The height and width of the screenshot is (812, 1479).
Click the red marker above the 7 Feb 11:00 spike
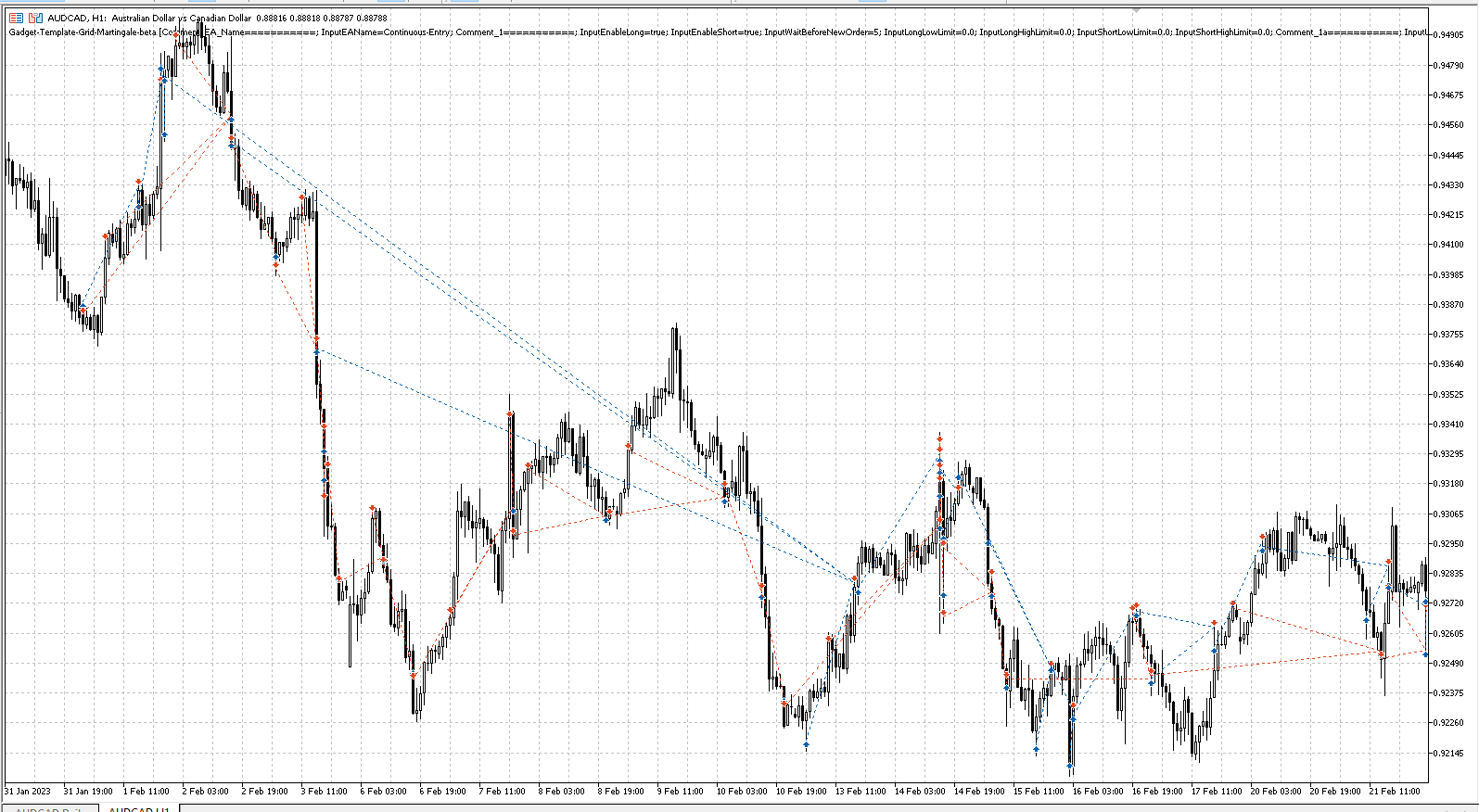click(x=510, y=413)
